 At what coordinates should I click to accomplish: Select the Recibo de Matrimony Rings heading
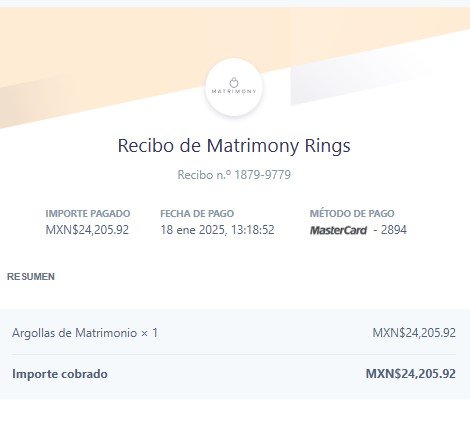pyautogui.click(x=234, y=146)
